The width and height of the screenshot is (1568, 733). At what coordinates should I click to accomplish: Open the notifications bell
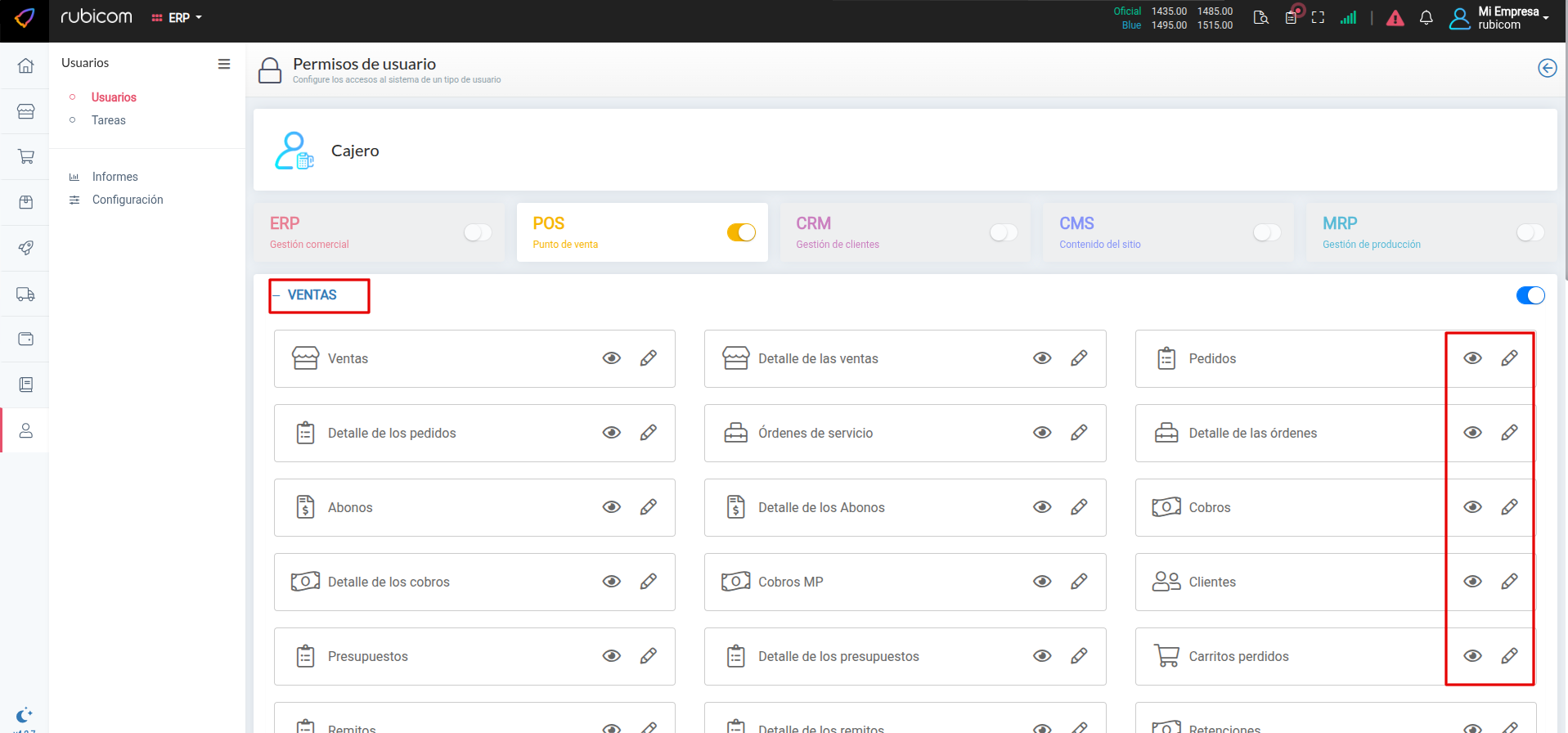tap(1426, 18)
